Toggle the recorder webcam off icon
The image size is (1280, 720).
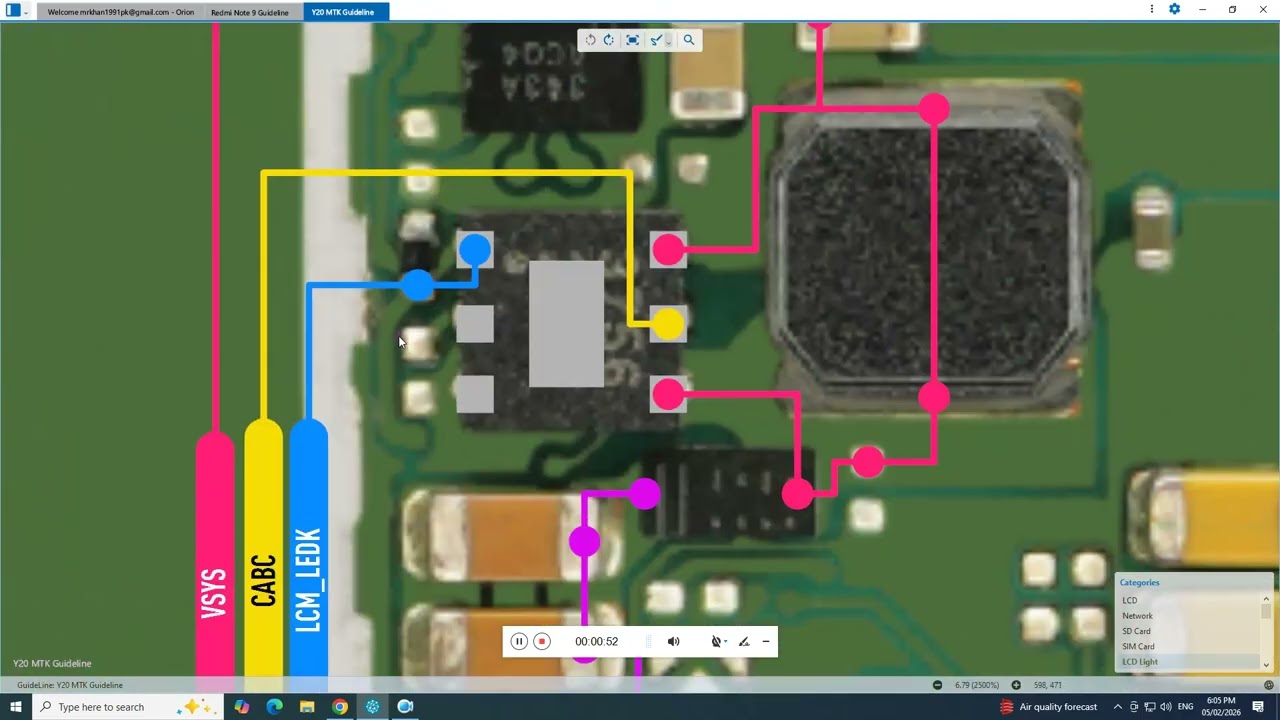tap(716, 642)
